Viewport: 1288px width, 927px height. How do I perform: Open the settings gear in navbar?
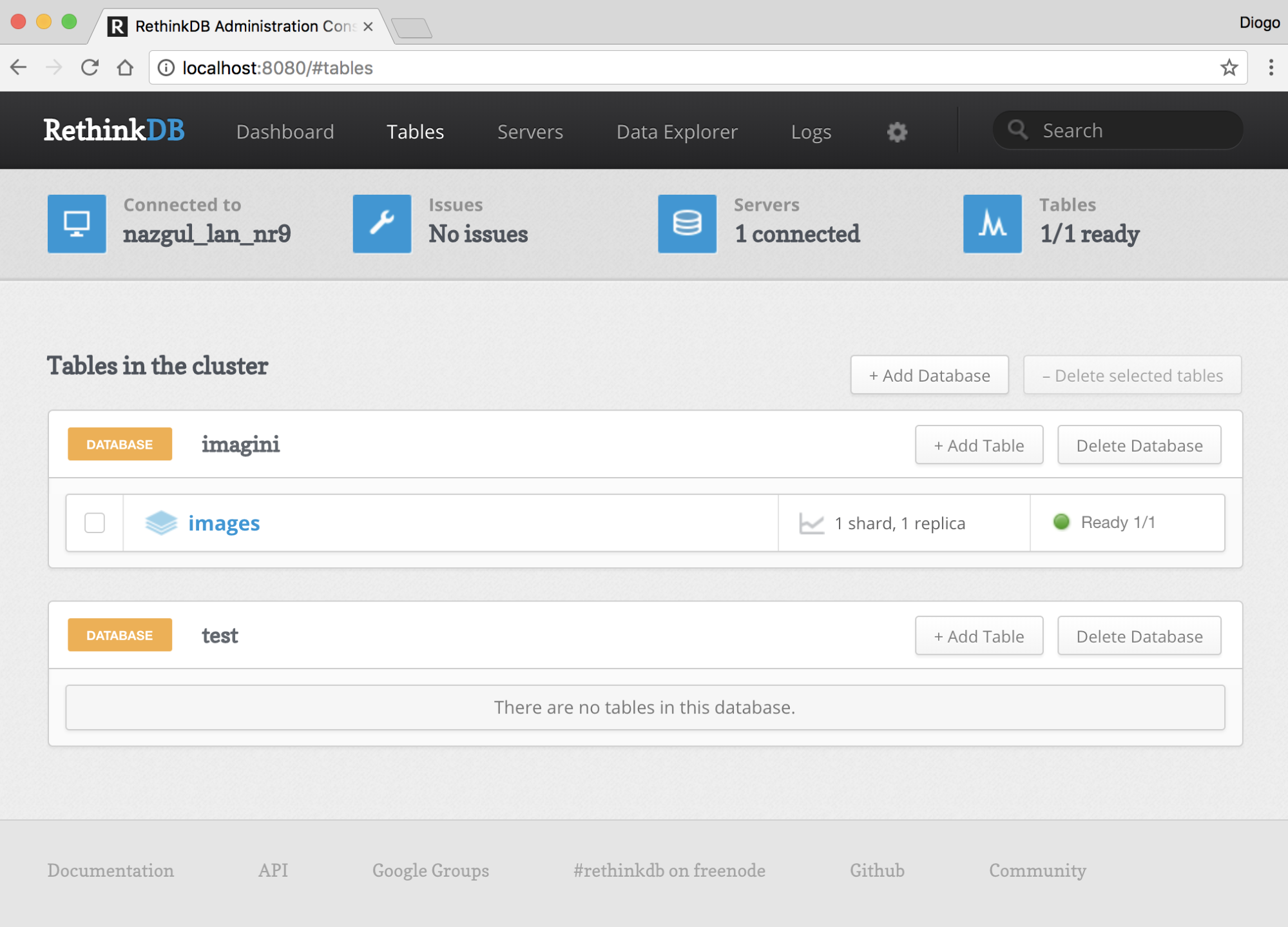tap(897, 132)
